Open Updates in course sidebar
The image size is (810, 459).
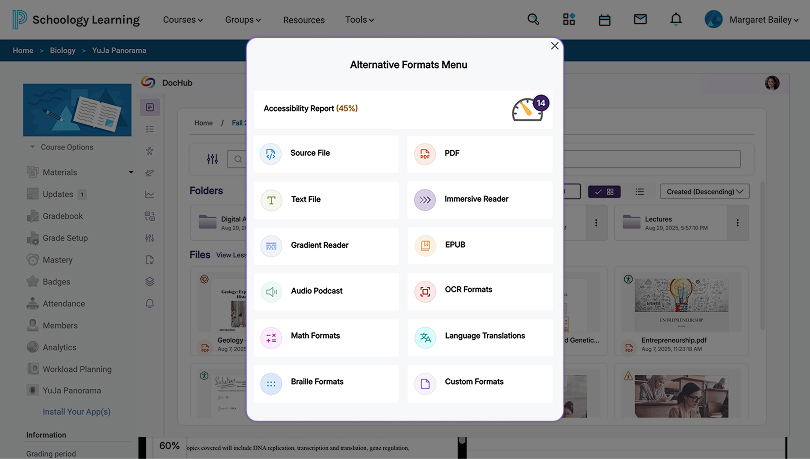[x=57, y=194]
